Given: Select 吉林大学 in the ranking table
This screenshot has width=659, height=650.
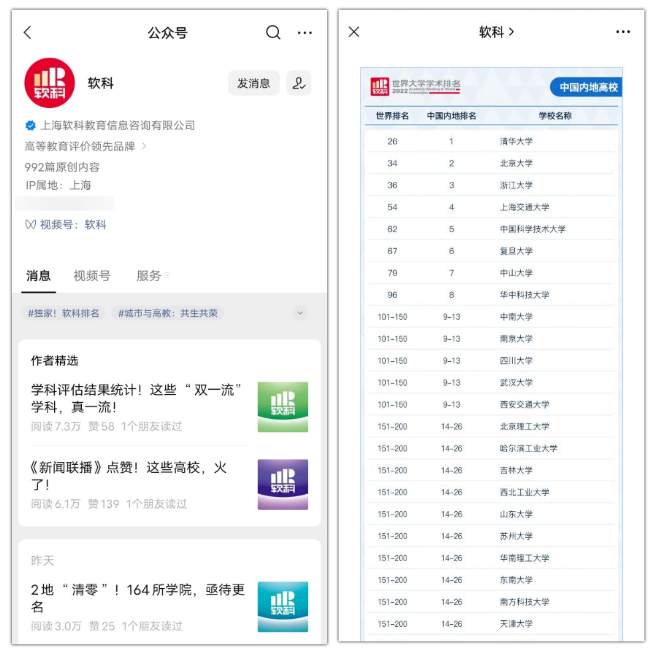Looking at the screenshot, I should (x=516, y=470).
